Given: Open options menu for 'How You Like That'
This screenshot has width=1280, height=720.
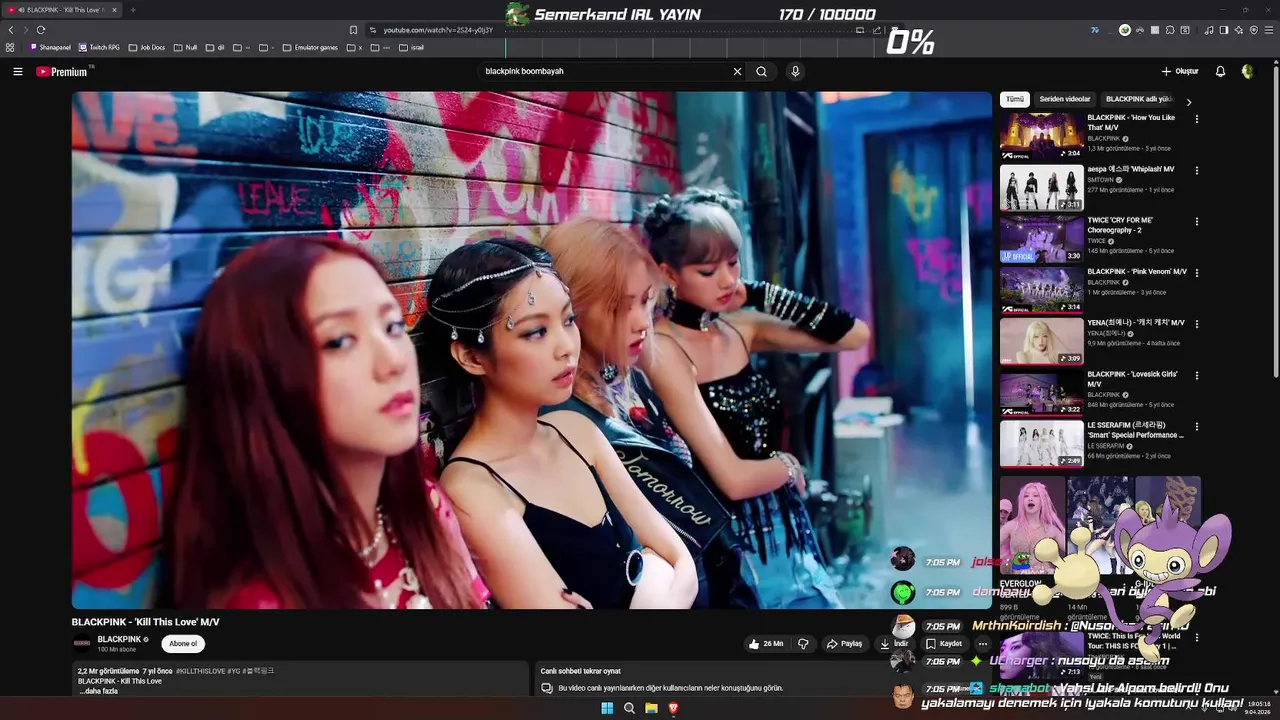Looking at the screenshot, I should [x=1196, y=119].
